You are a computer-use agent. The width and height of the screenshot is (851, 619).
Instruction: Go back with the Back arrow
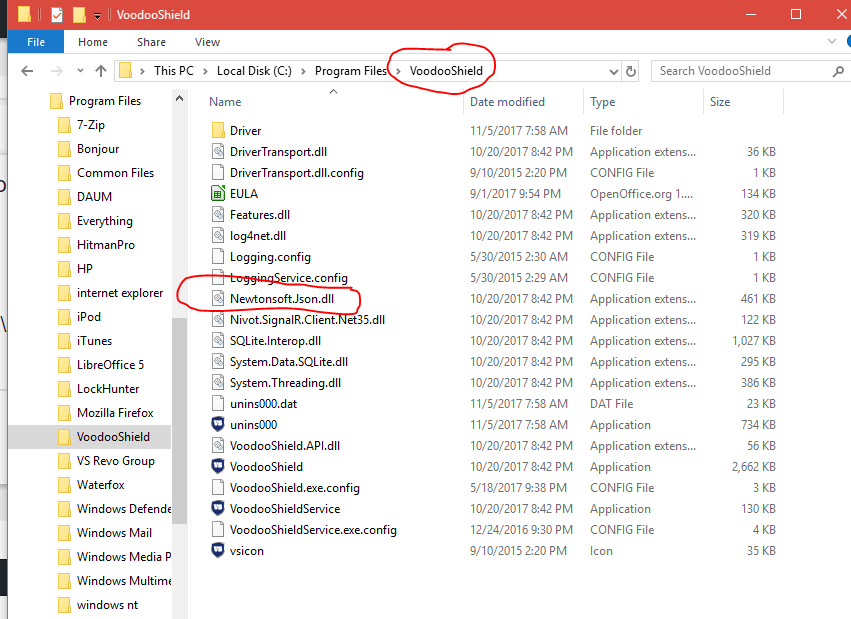[x=27, y=71]
